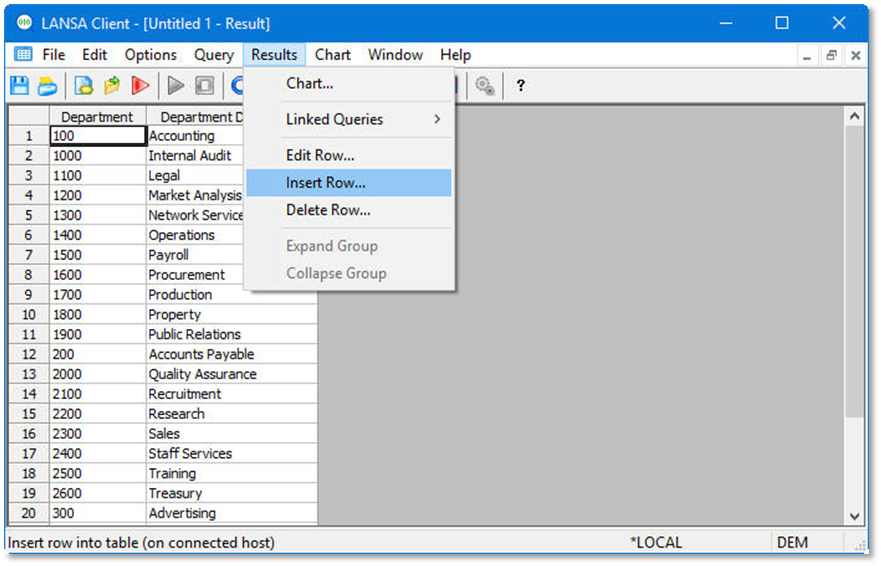Click the LANSA Client title bar logo

24,23
